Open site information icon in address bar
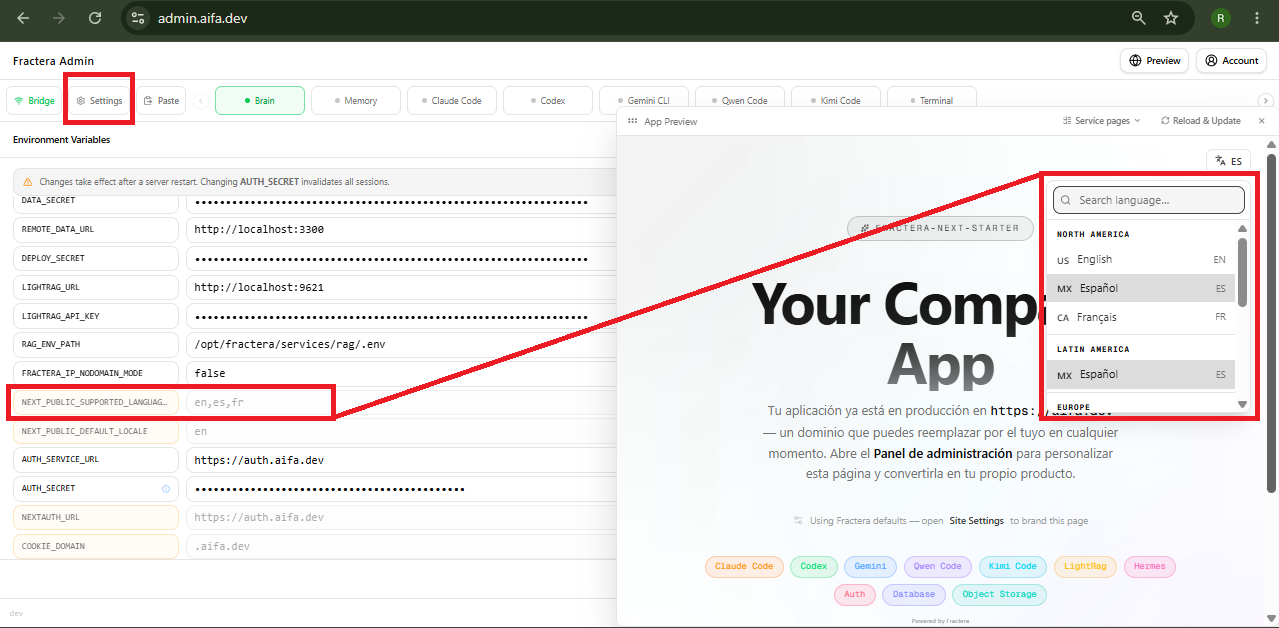This screenshot has width=1279, height=628. pos(138,18)
